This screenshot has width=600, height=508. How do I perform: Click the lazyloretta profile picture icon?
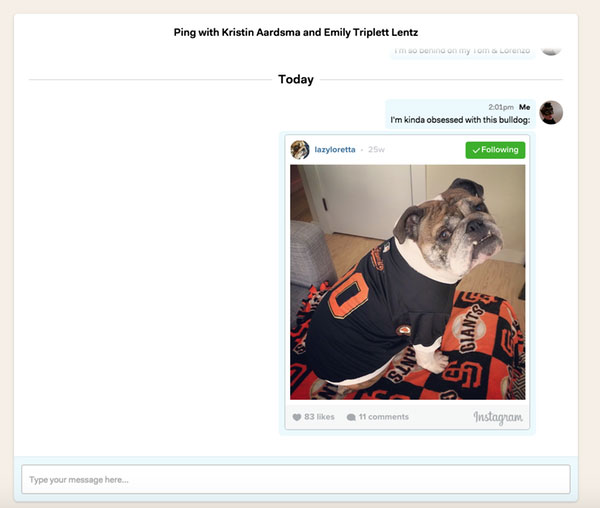(300, 150)
